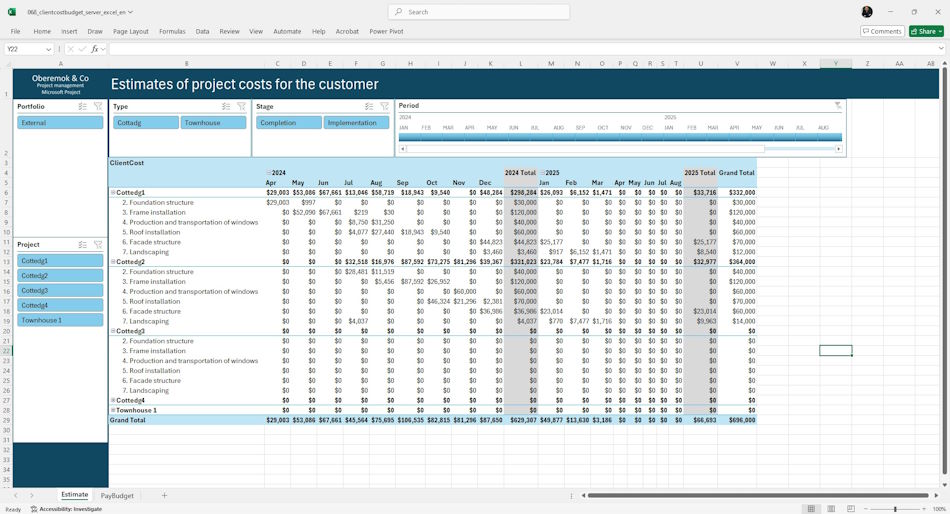Click Period timeline scroll left arrow
The height and width of the screenshot is (514, 950).
pos(402,149)
